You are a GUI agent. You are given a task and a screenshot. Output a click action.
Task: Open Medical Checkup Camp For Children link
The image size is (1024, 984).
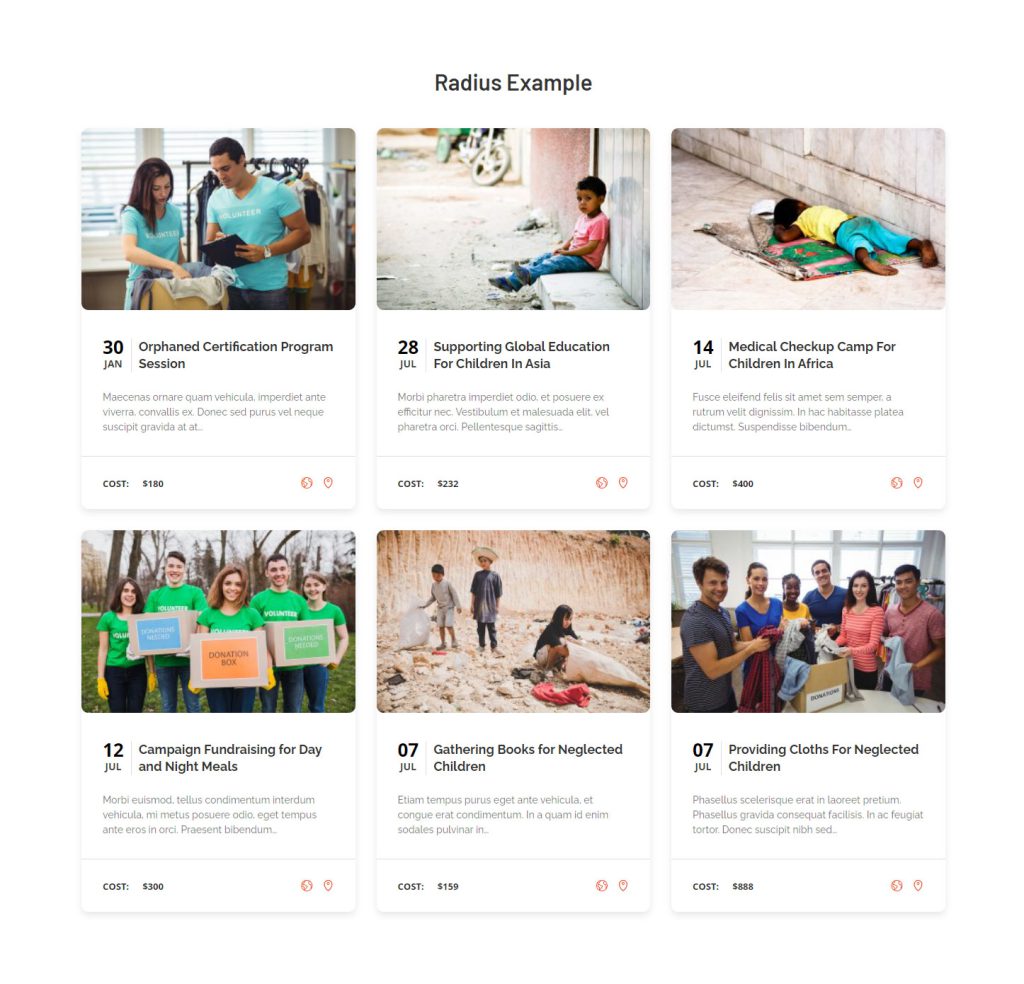coord(812,355)
